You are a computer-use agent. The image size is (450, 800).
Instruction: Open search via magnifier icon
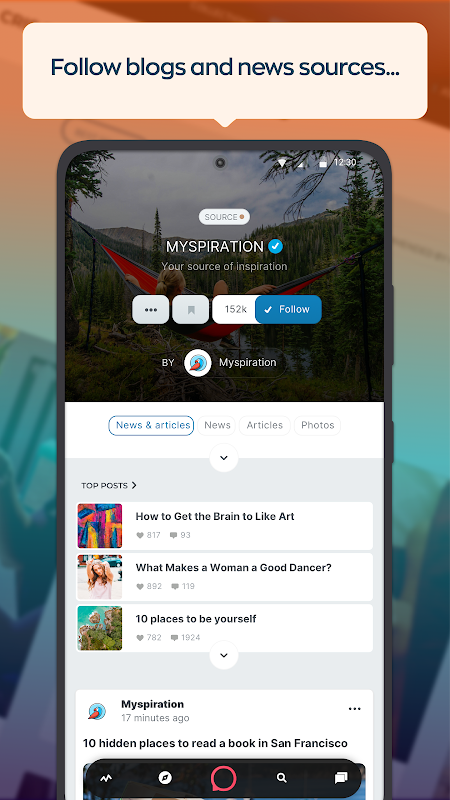click(282, 778)
